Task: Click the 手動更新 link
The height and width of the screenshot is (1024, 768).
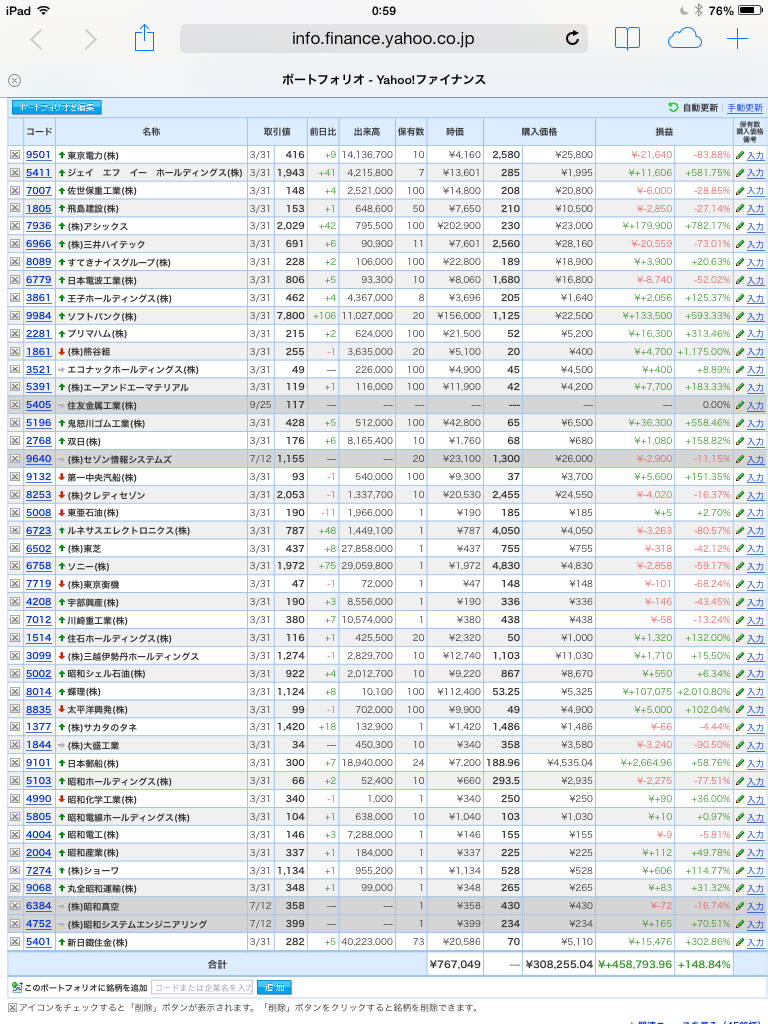Action: tap(744, 108)
